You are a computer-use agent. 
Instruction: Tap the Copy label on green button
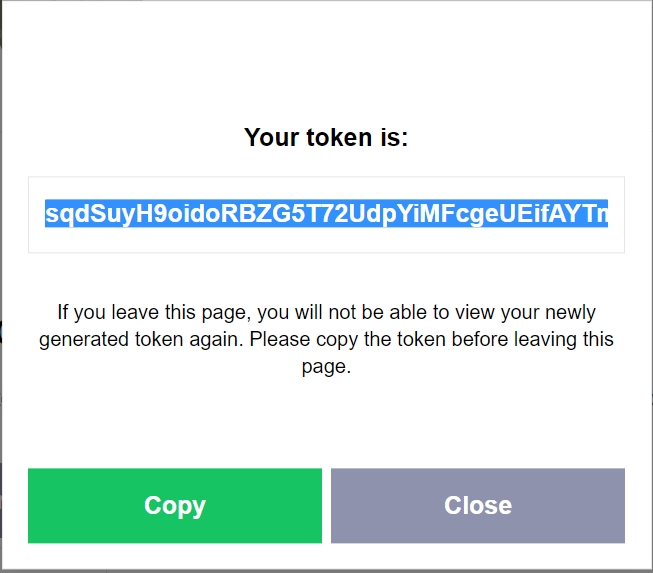click(x=175, y=505)
